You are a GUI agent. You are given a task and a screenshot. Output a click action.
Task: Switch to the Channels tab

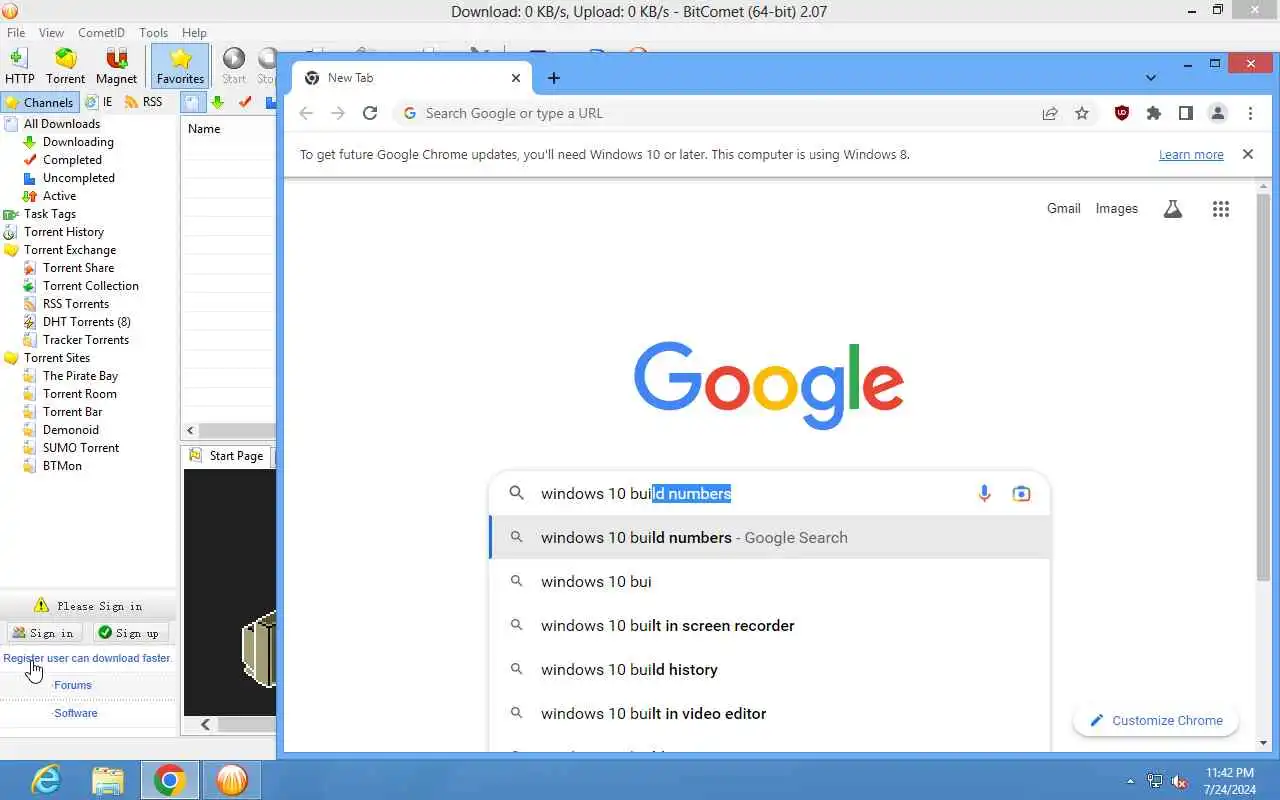click(39, 102)
